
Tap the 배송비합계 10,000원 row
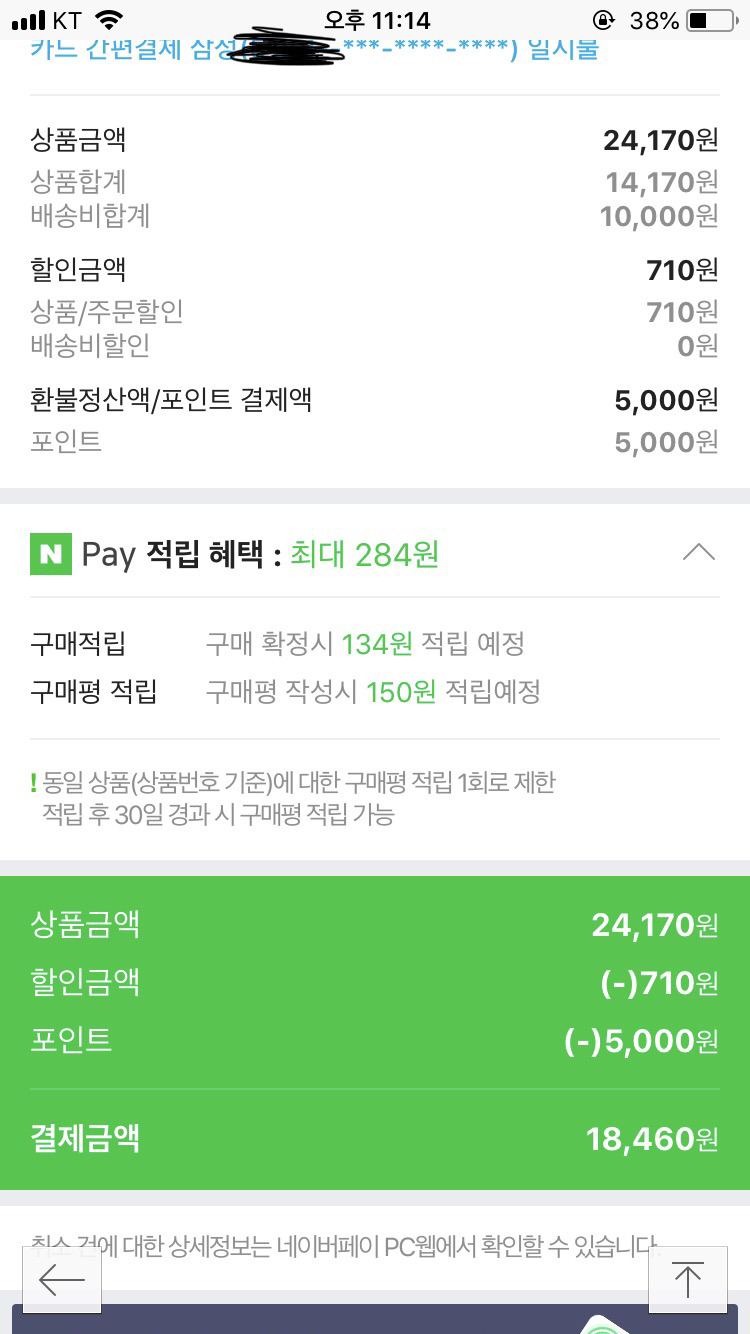[375, 215]
